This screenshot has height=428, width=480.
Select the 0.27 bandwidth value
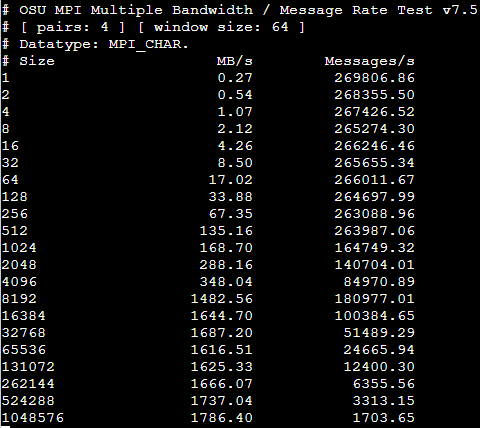coord(235,78)
